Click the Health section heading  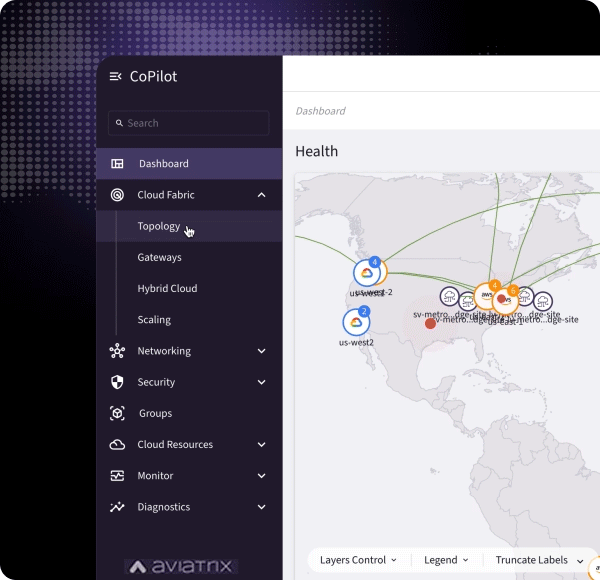(x=316, y=152)
